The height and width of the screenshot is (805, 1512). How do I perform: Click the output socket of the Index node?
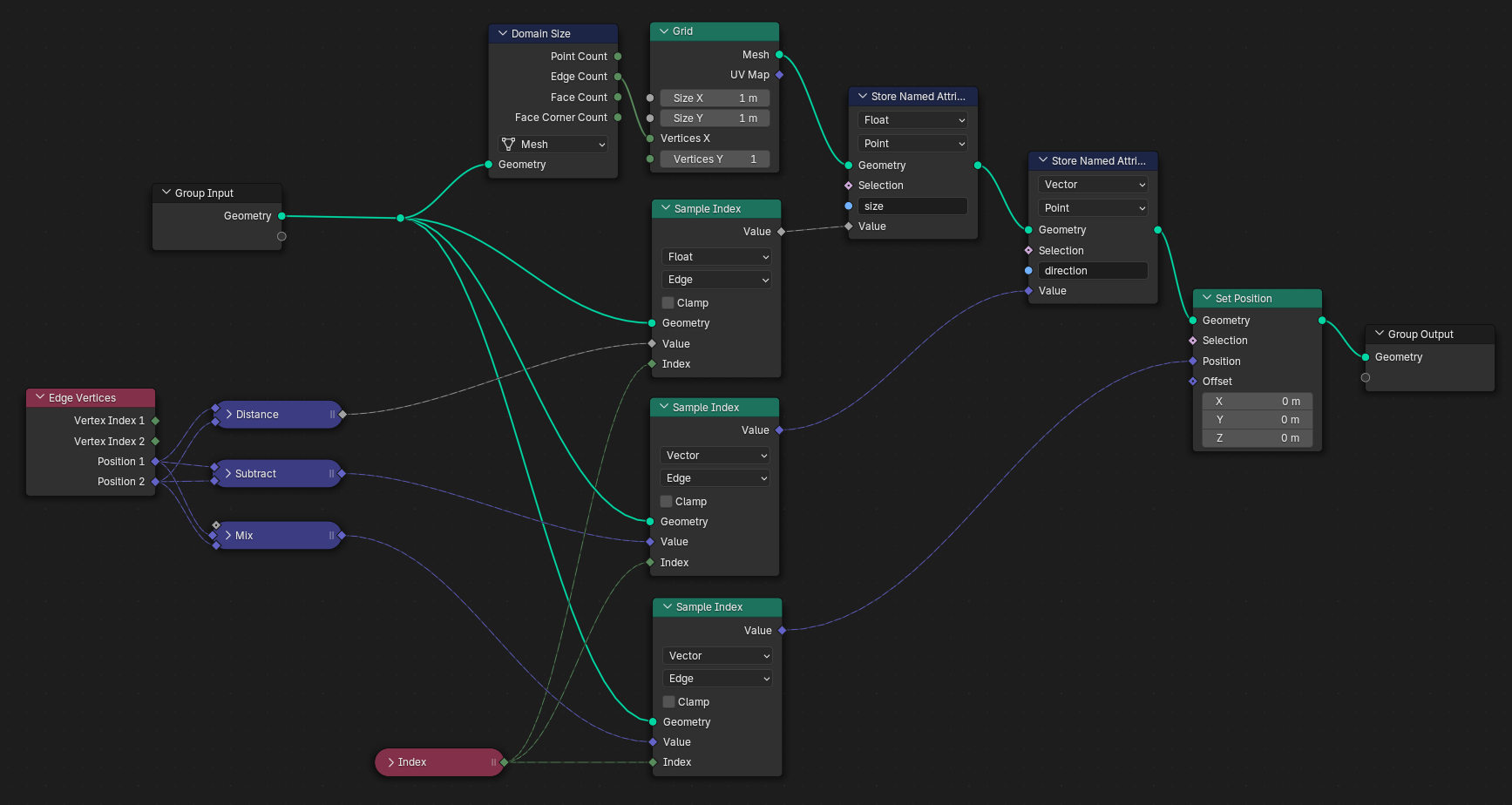(x=504, y=762)
